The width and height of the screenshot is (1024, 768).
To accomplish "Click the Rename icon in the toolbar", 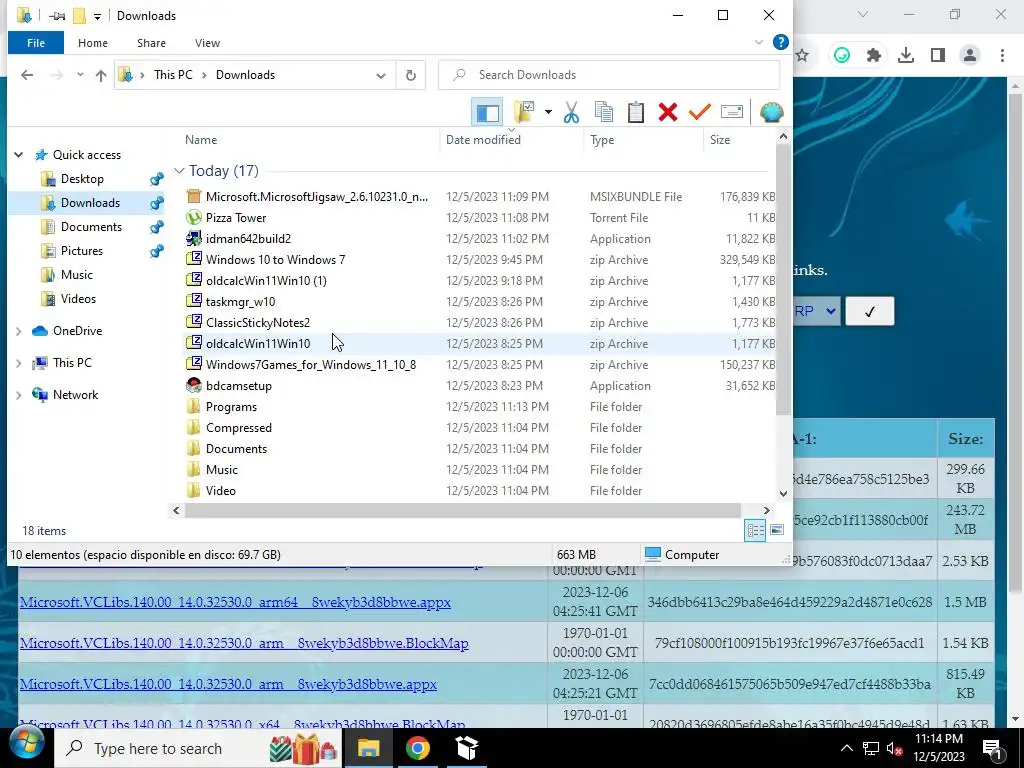I will 731,112.
